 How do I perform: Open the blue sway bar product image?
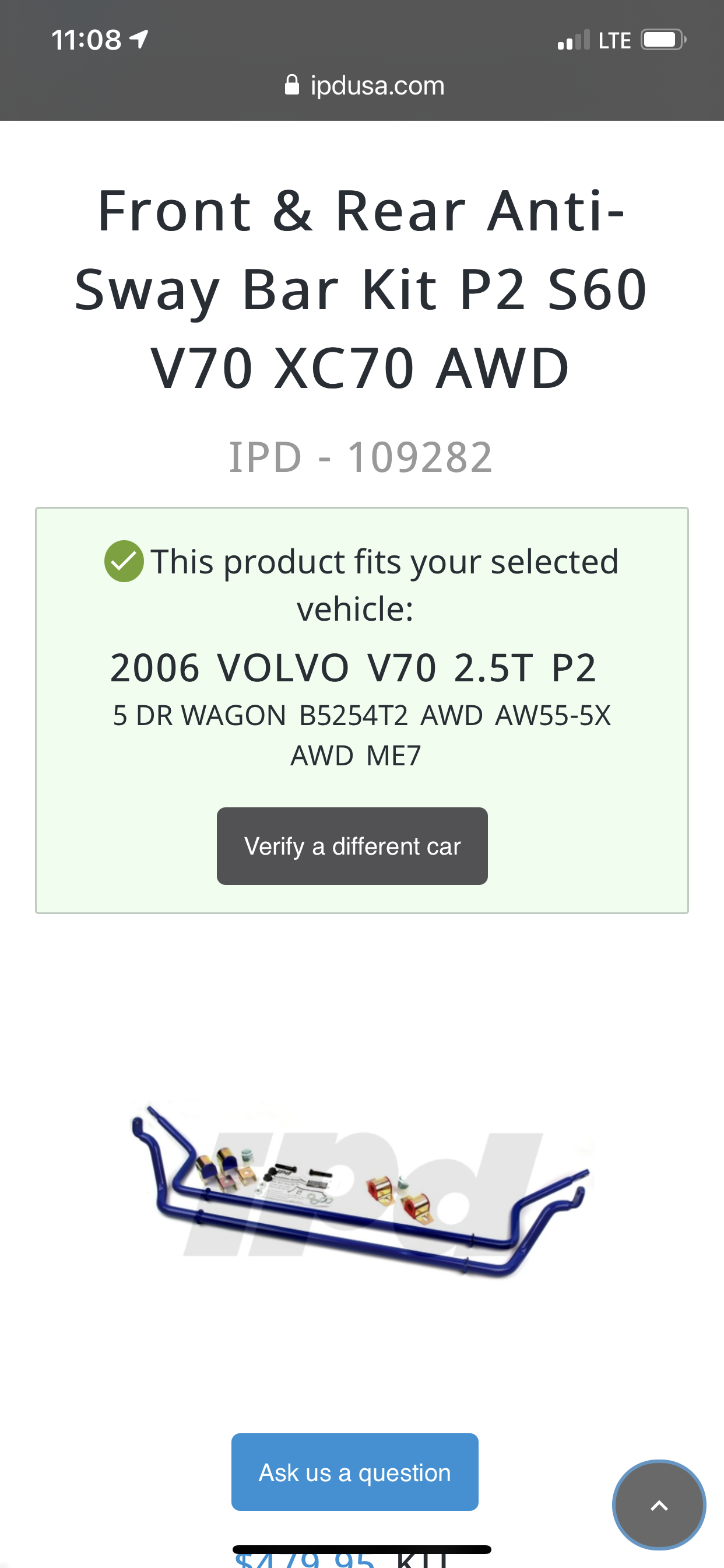(361, 1191)
